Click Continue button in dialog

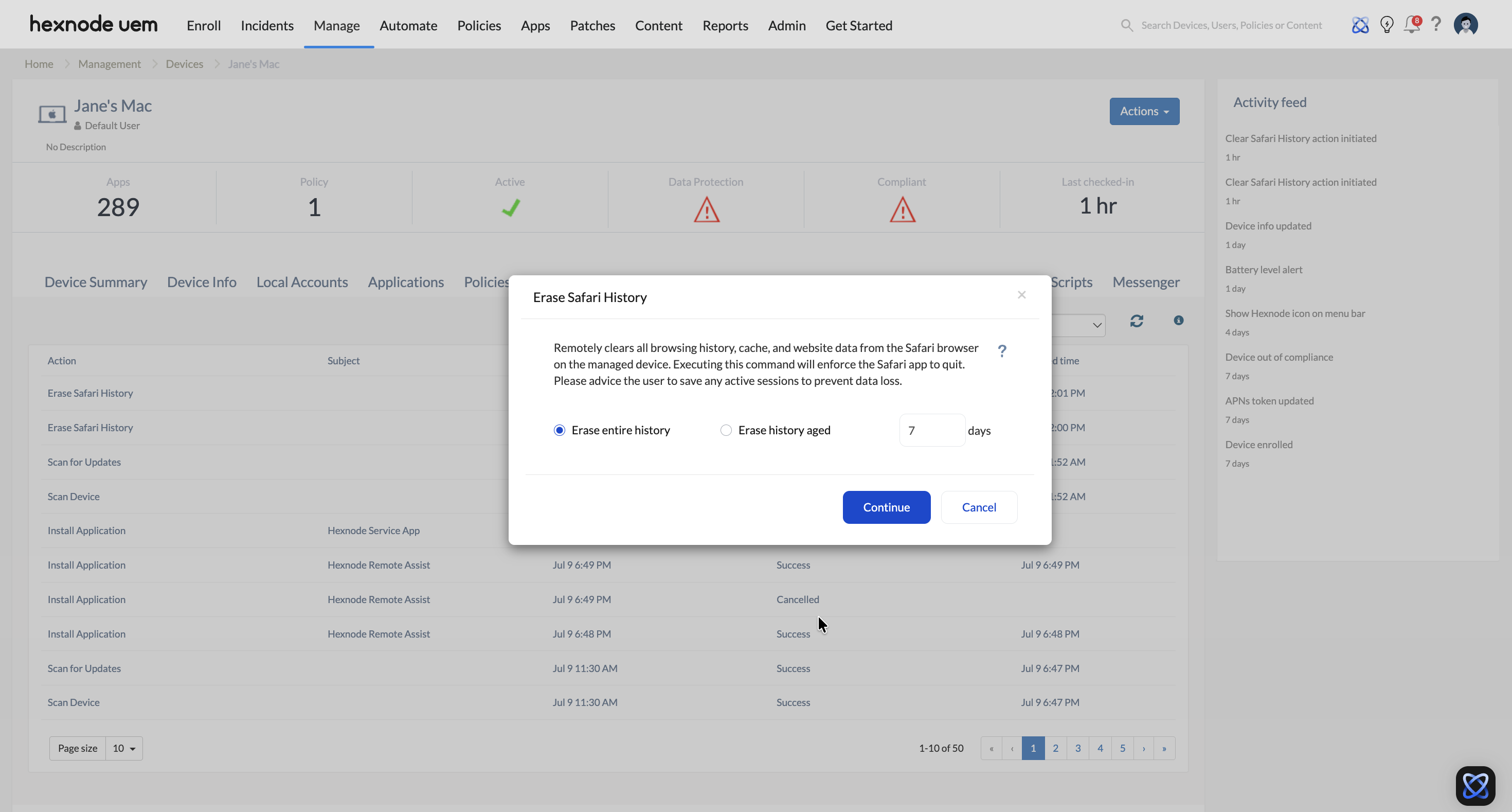[886, 507]
